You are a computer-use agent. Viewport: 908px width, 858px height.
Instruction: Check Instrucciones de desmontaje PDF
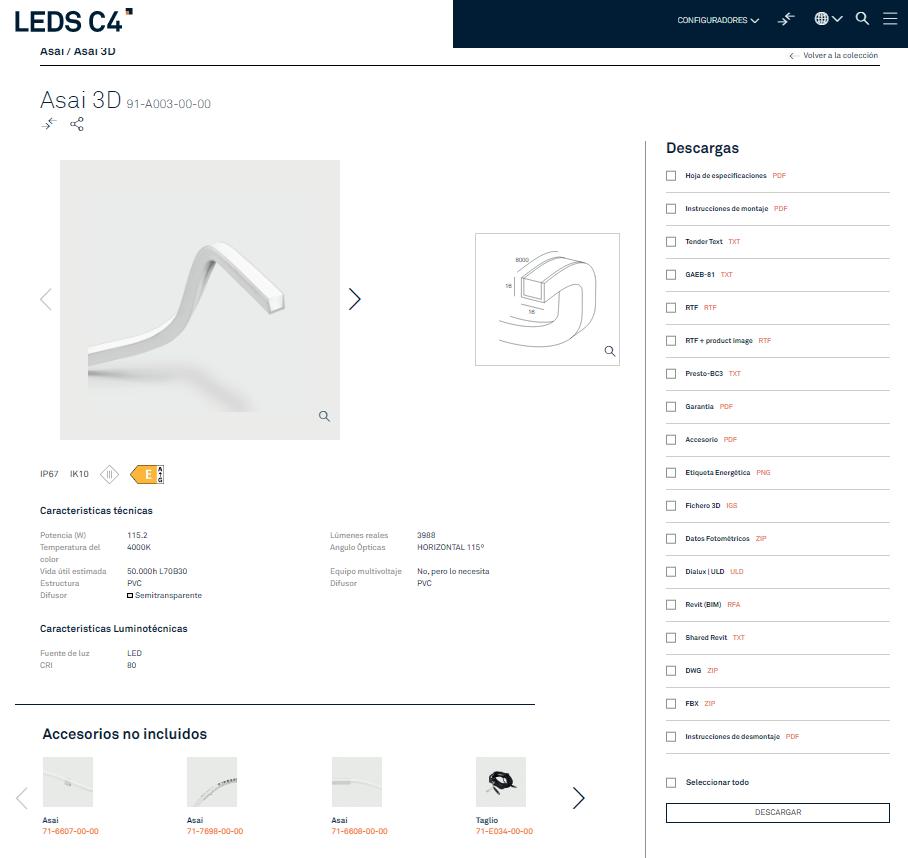point(671,736)
